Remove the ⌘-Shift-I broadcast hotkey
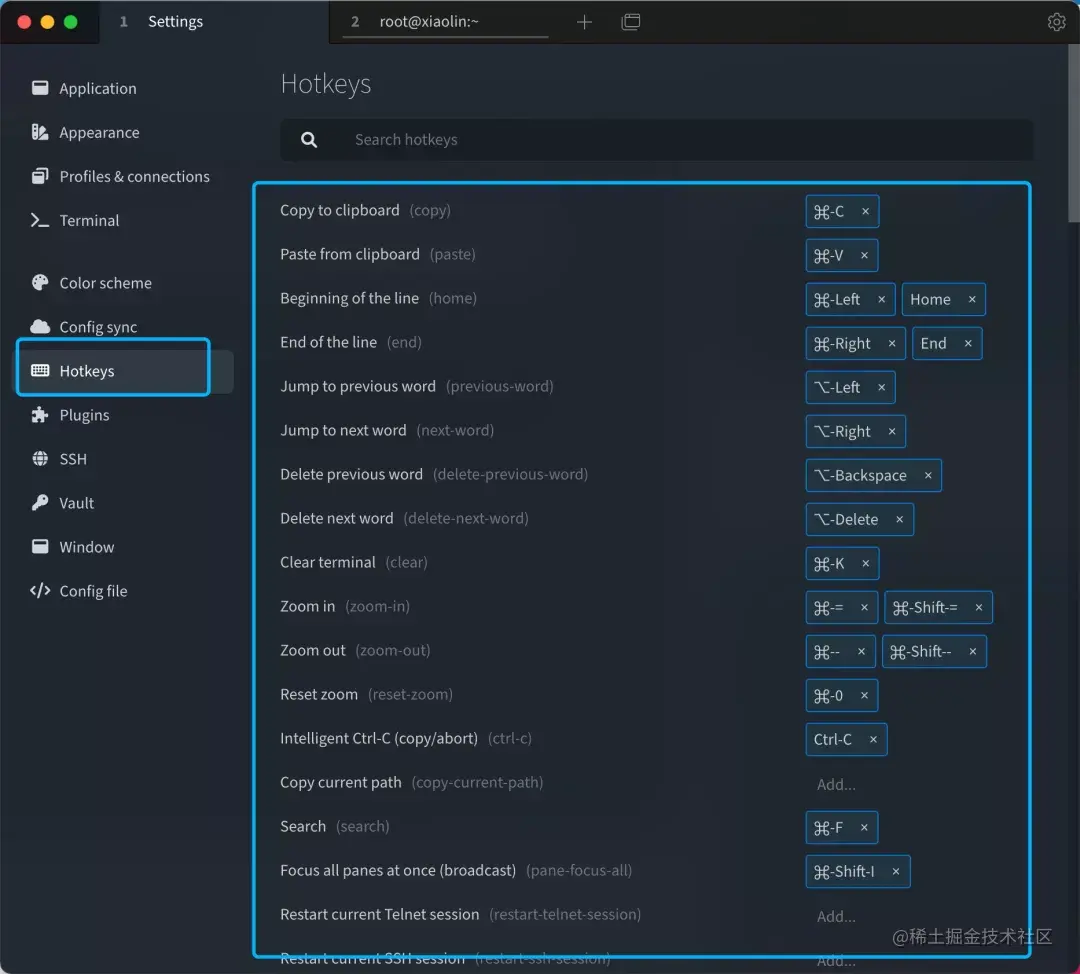1080x974 pixels. [x=895, y=872]
